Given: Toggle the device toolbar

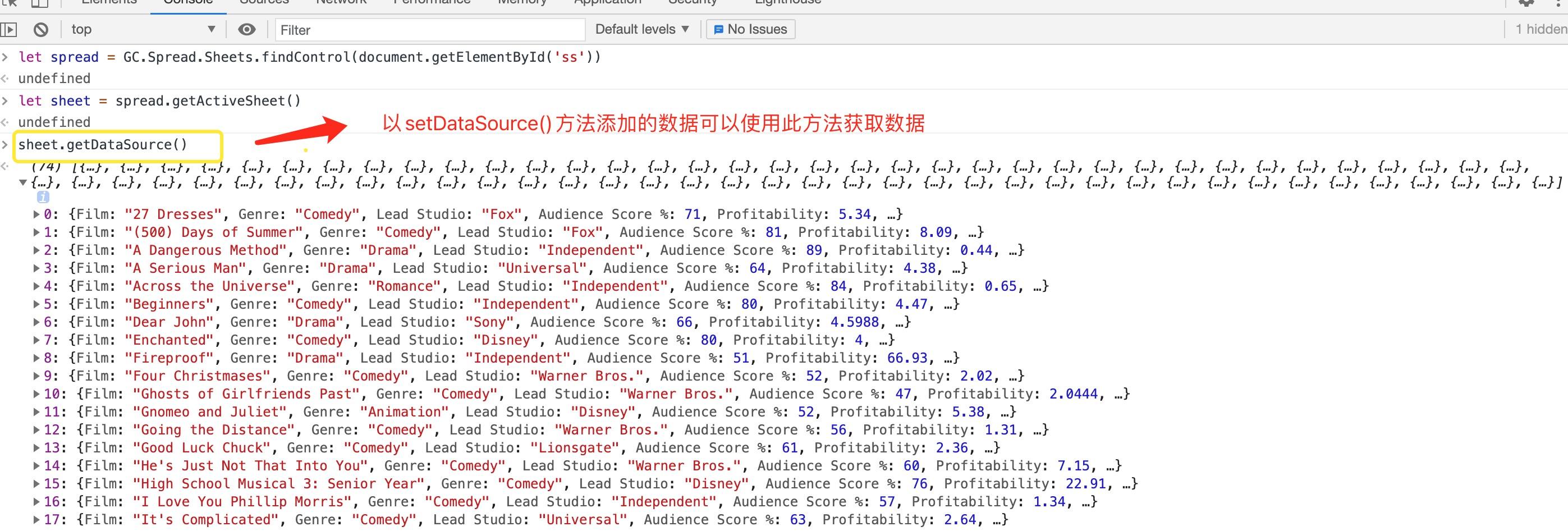Looking at the screenshot, I should click(40, 3).
